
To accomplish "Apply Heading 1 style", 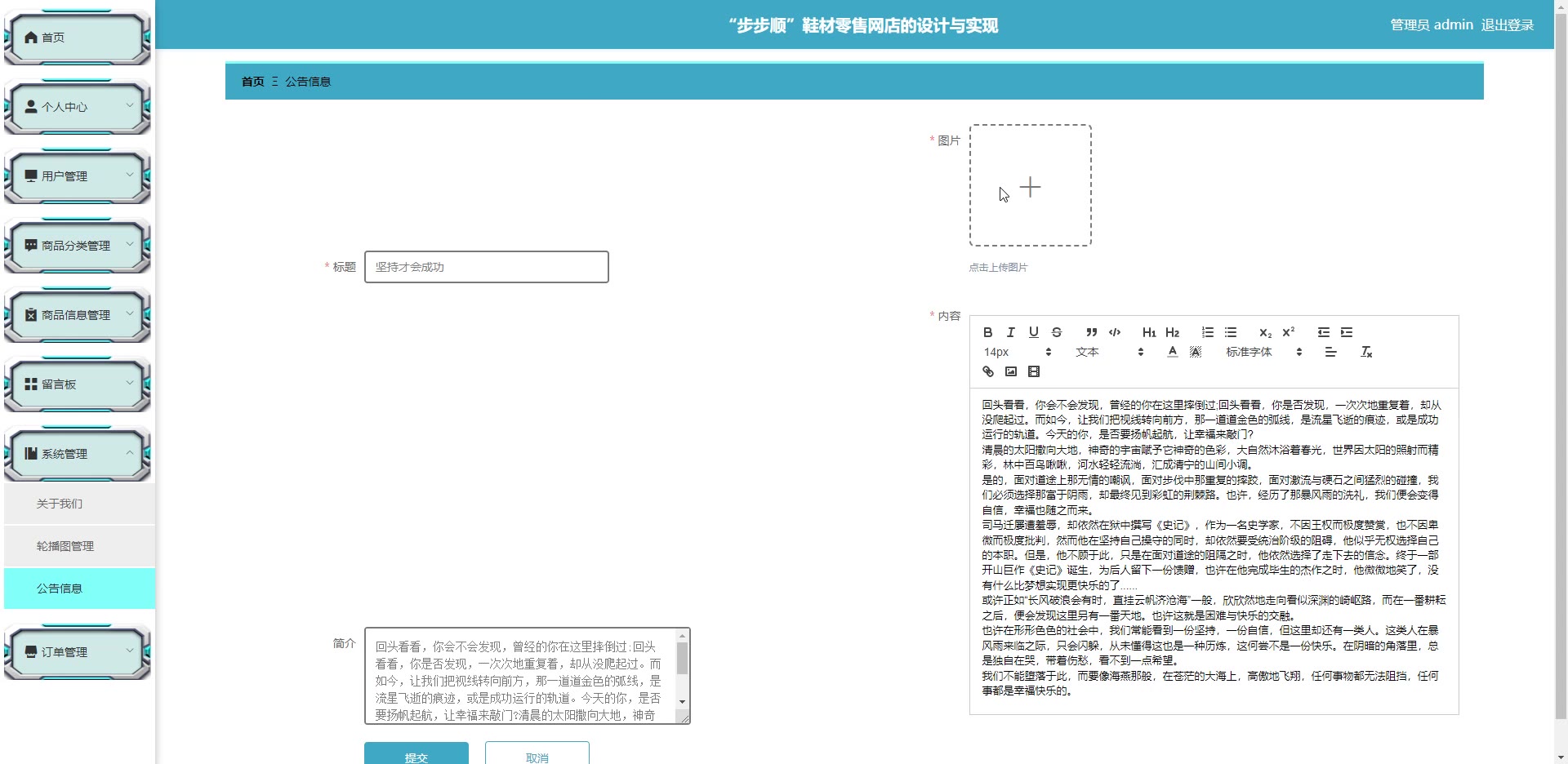I will point(1149,332).
